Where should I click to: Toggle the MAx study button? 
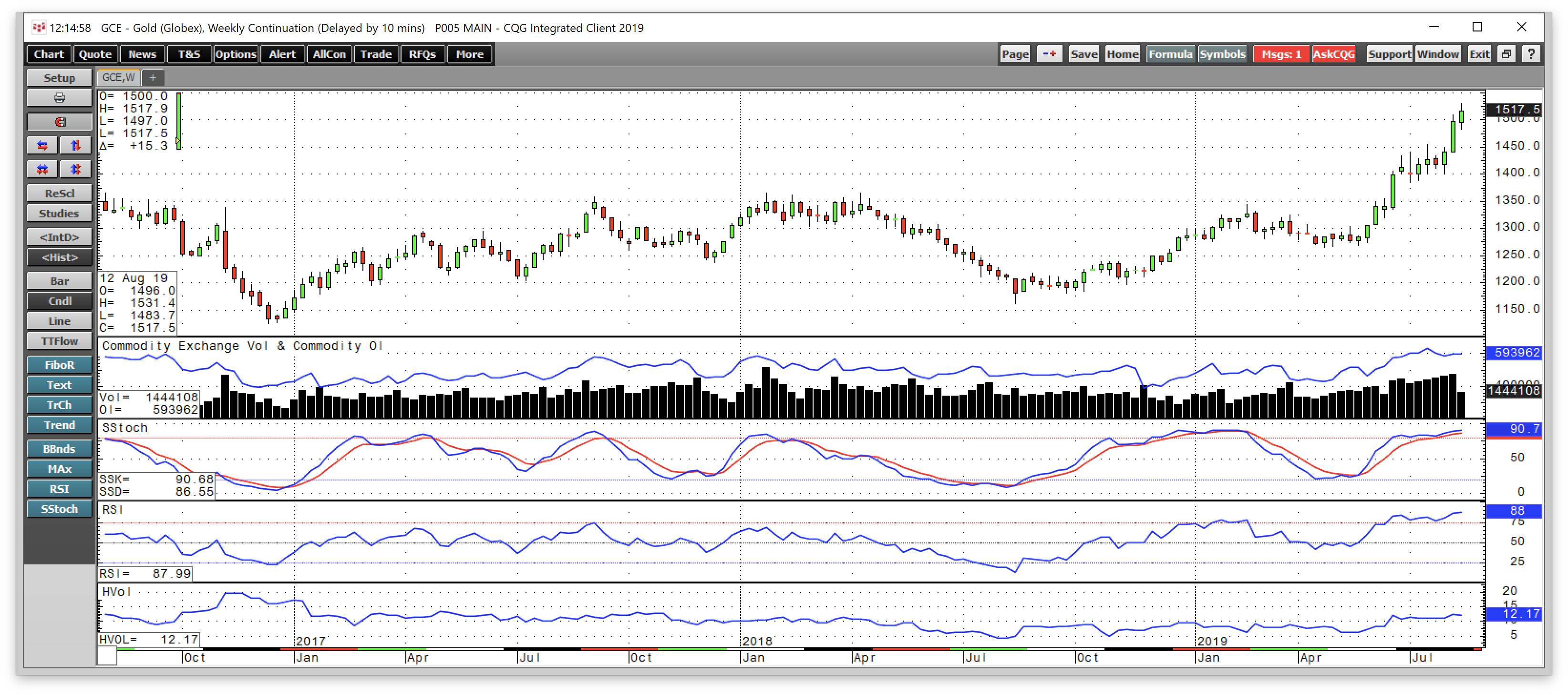coord(59,469)
